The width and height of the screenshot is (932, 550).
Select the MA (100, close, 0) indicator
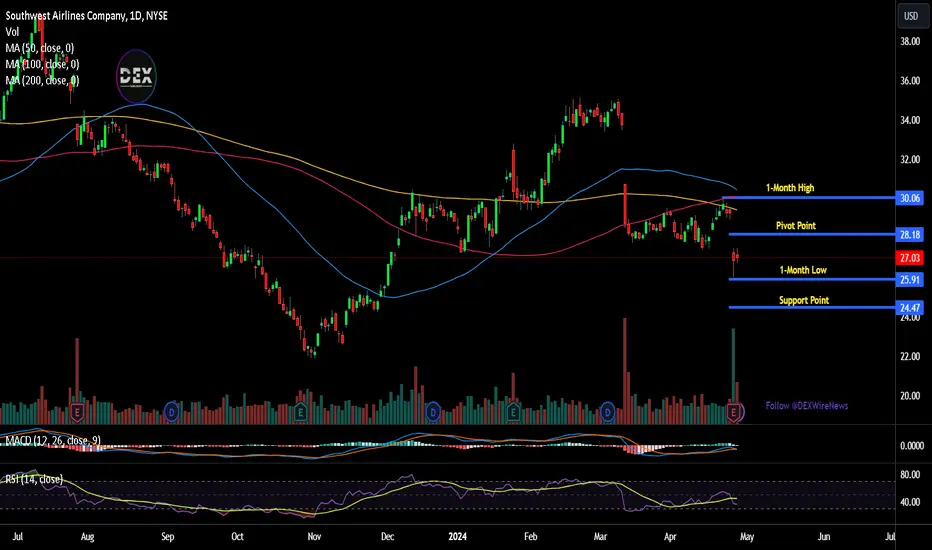pos(42,64)
